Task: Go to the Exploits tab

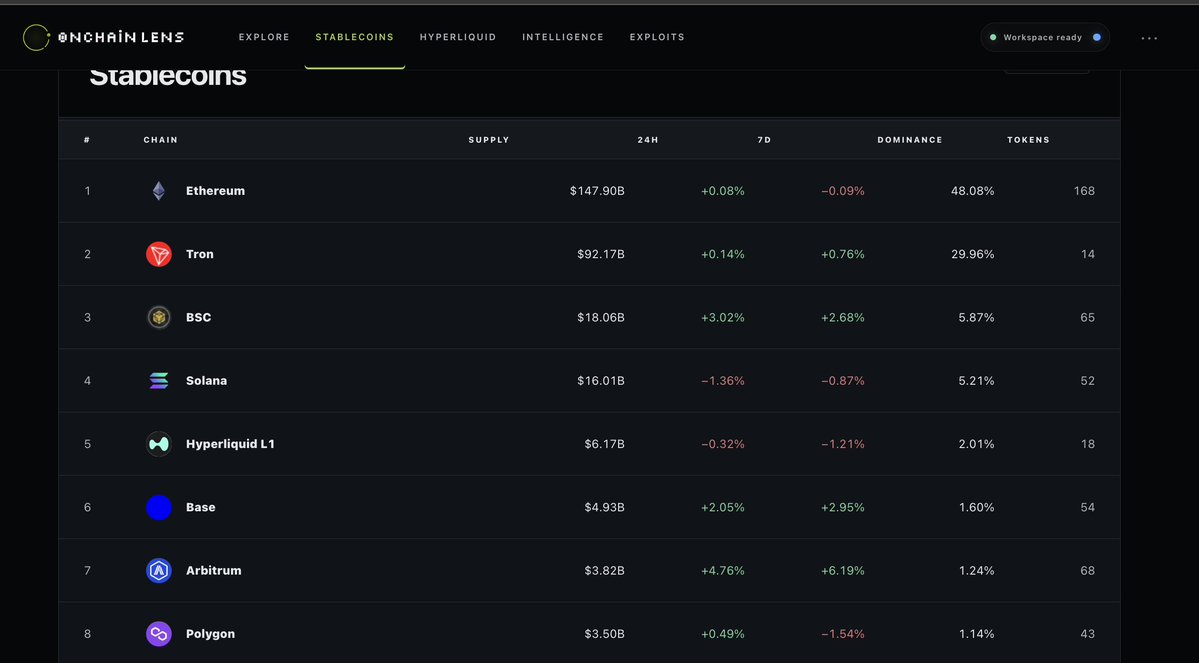Action: pyautogui.click(x=657, y=37)
